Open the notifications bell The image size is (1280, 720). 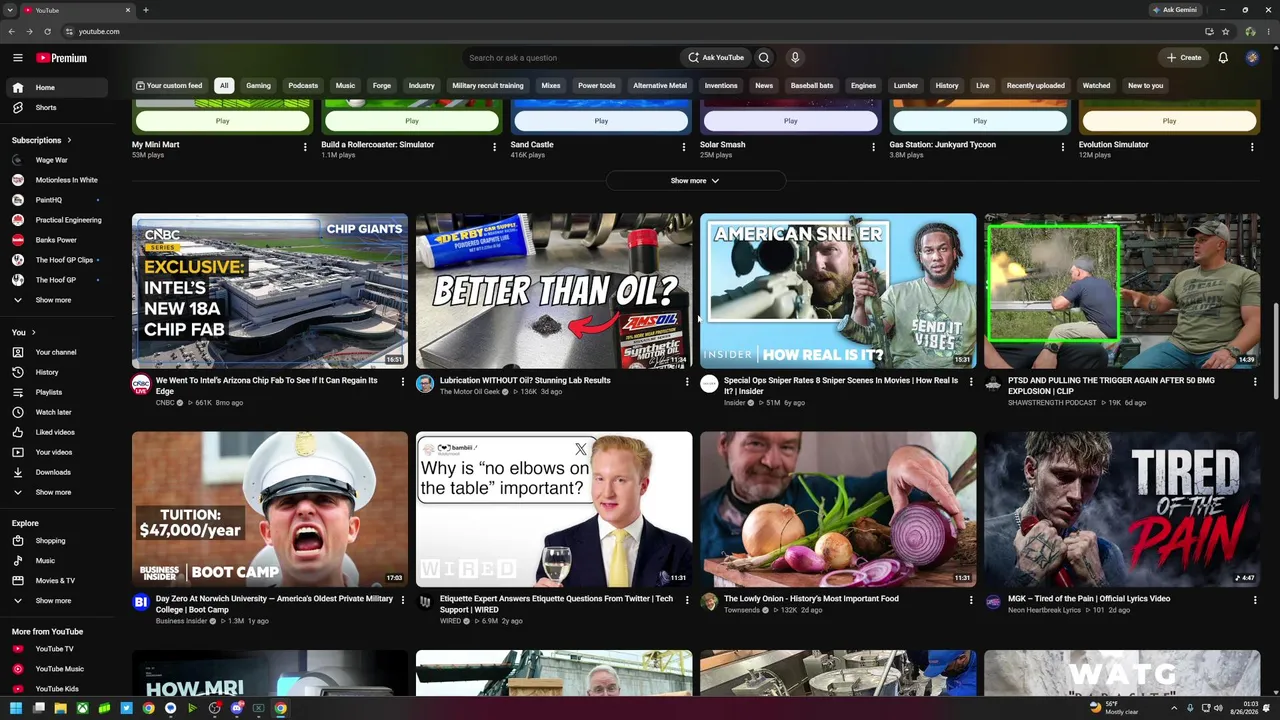click(1223, 58)
